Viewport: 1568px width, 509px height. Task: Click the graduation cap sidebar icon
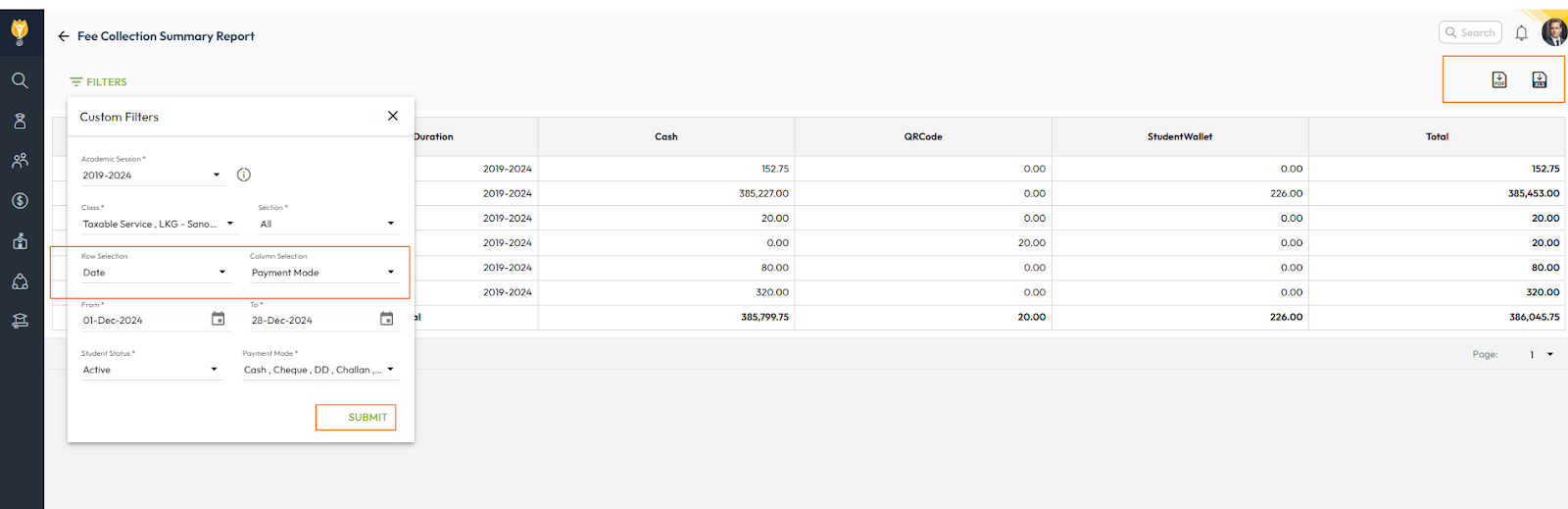[20, 321]
